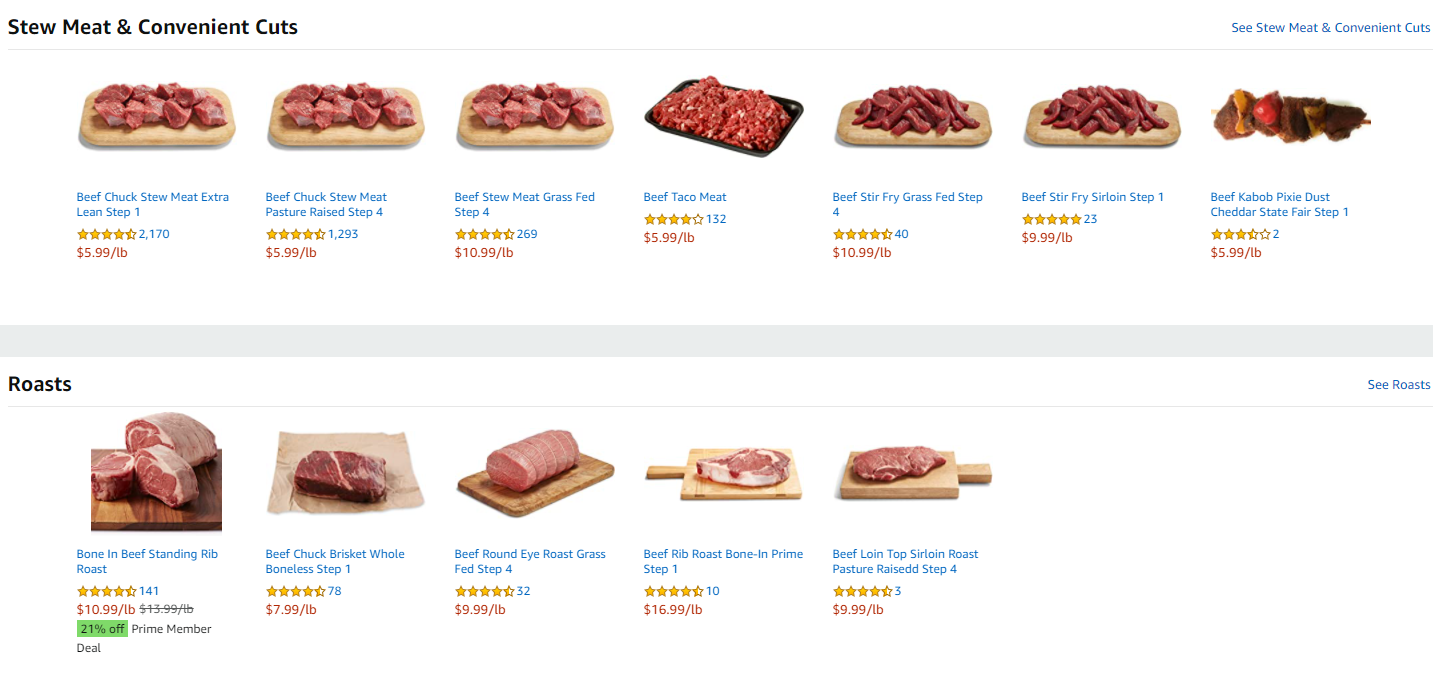Click the 21% off deal badge

coord(102,629)
